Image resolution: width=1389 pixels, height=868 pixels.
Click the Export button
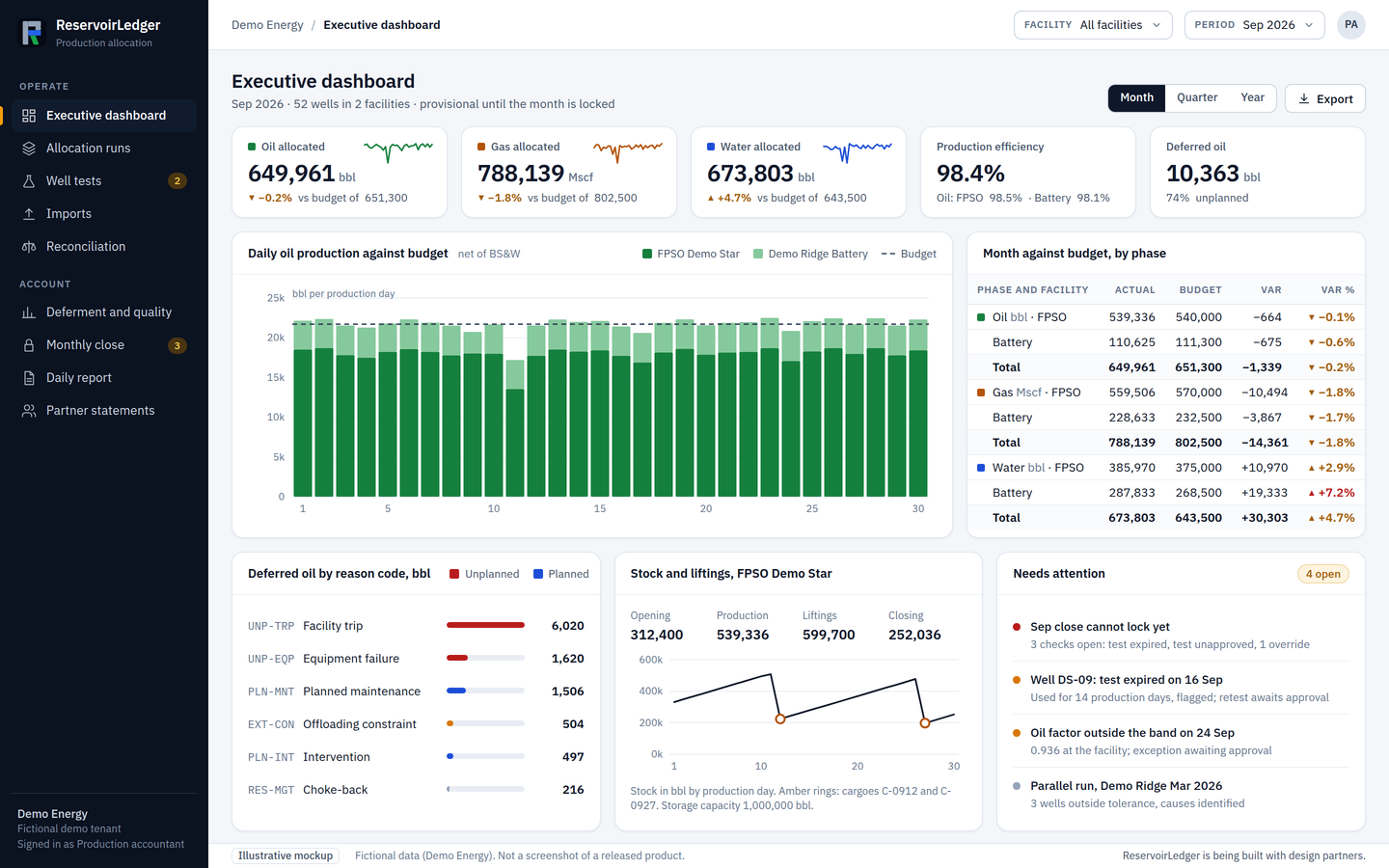pos(1325,98)
